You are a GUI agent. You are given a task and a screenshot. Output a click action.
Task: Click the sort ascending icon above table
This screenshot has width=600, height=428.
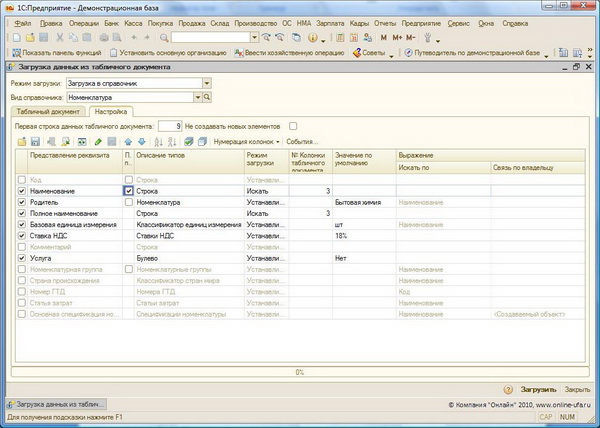[x=158, y=142]
